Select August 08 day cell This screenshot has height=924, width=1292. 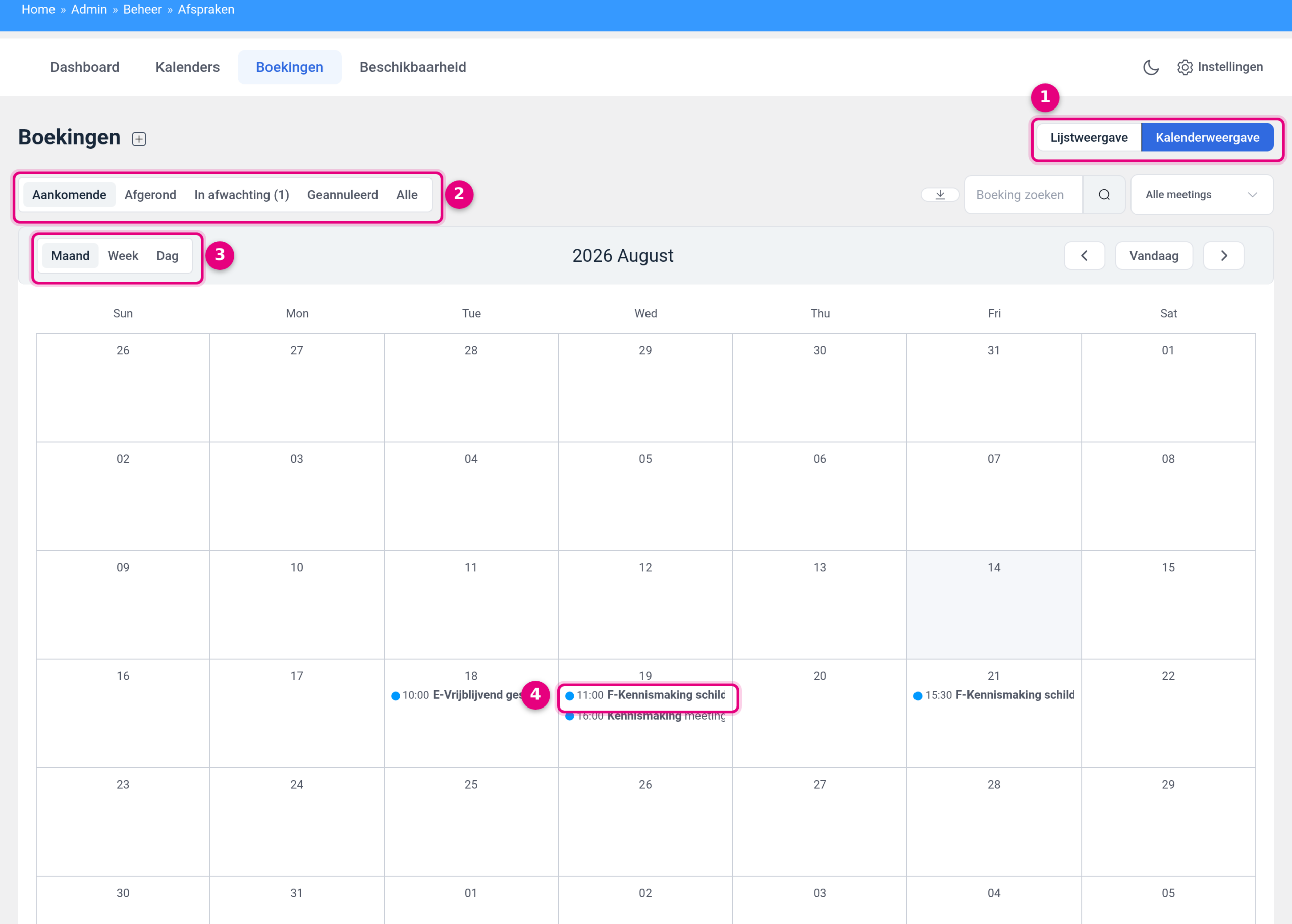(1168, 496)
